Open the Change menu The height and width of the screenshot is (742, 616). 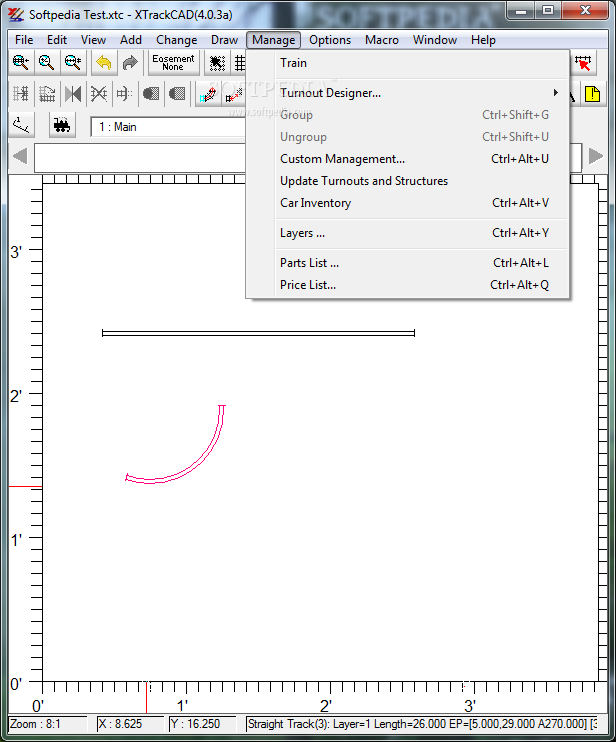pos(176,40)
